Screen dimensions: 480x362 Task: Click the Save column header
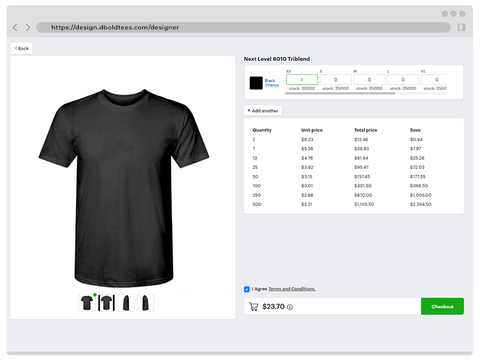coord(415,130)
